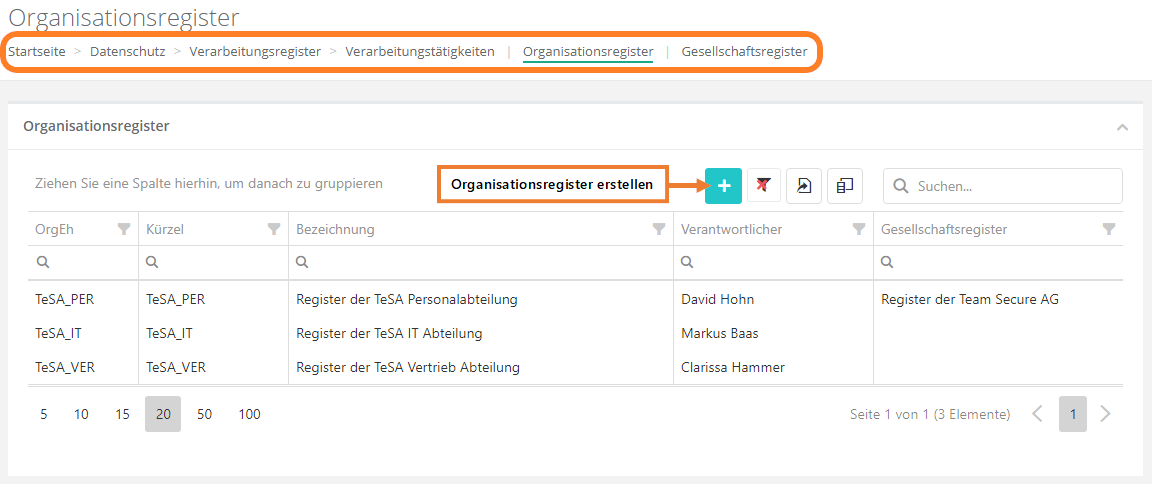
Task: Open filter for Gesellschaftsregister column
Action: pos(1108,229)
